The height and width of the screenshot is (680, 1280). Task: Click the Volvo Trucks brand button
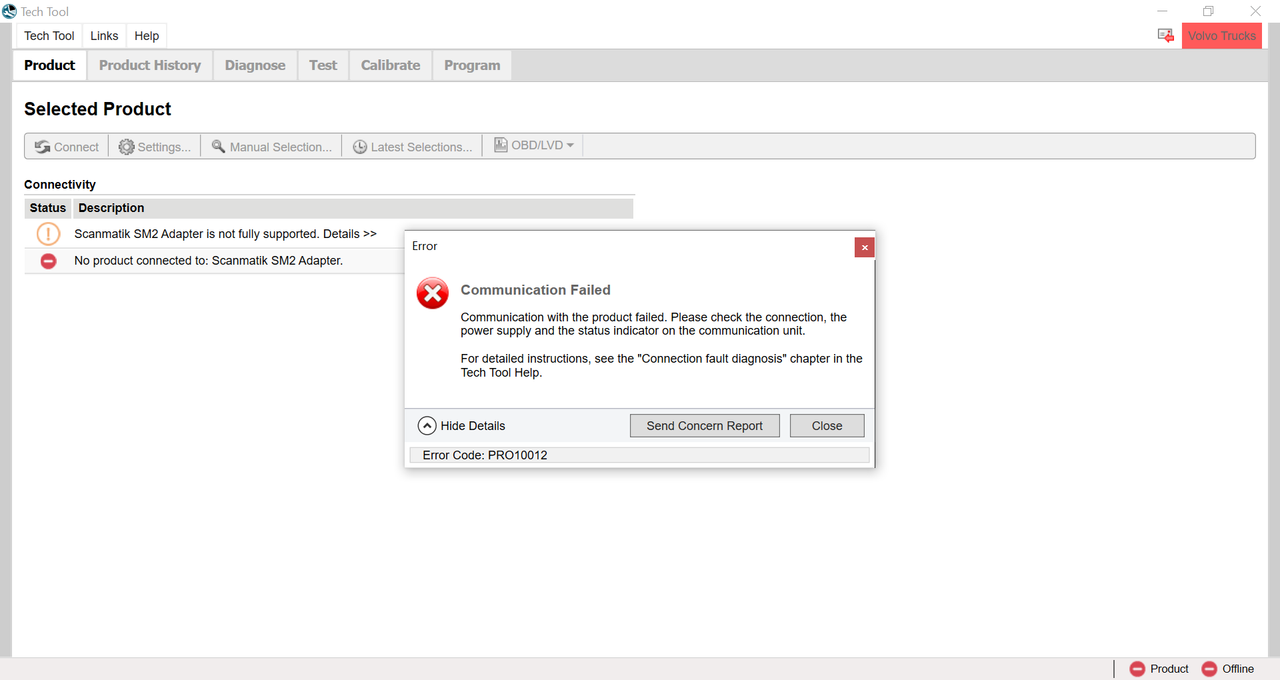tap(1222, 36)
